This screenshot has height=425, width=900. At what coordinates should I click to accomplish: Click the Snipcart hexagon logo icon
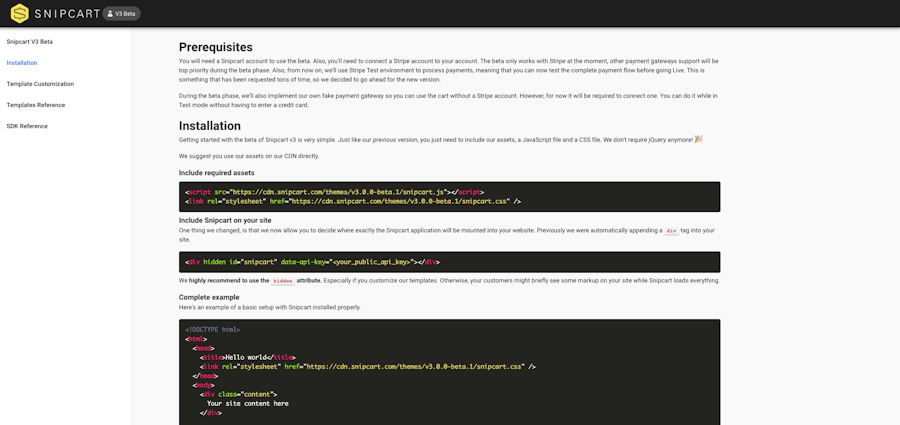(20, 13)
